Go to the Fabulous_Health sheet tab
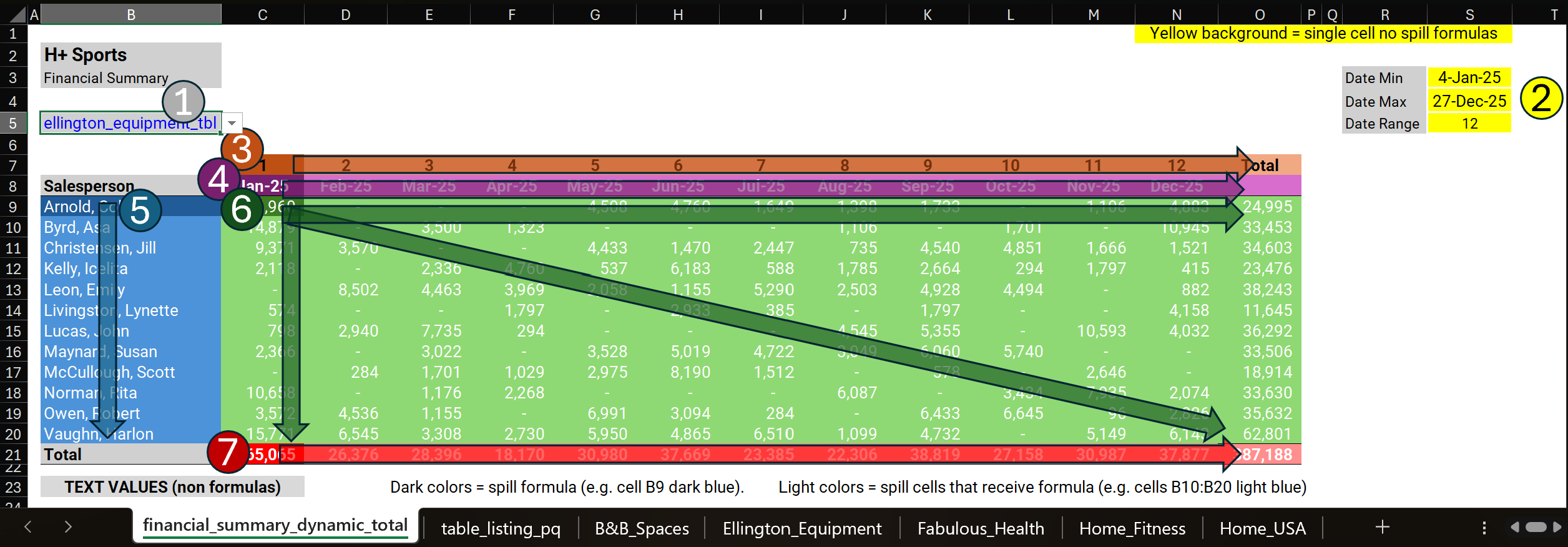This screenshot has height=547, width=1568. pyautogui.click(x=980, y=528)
